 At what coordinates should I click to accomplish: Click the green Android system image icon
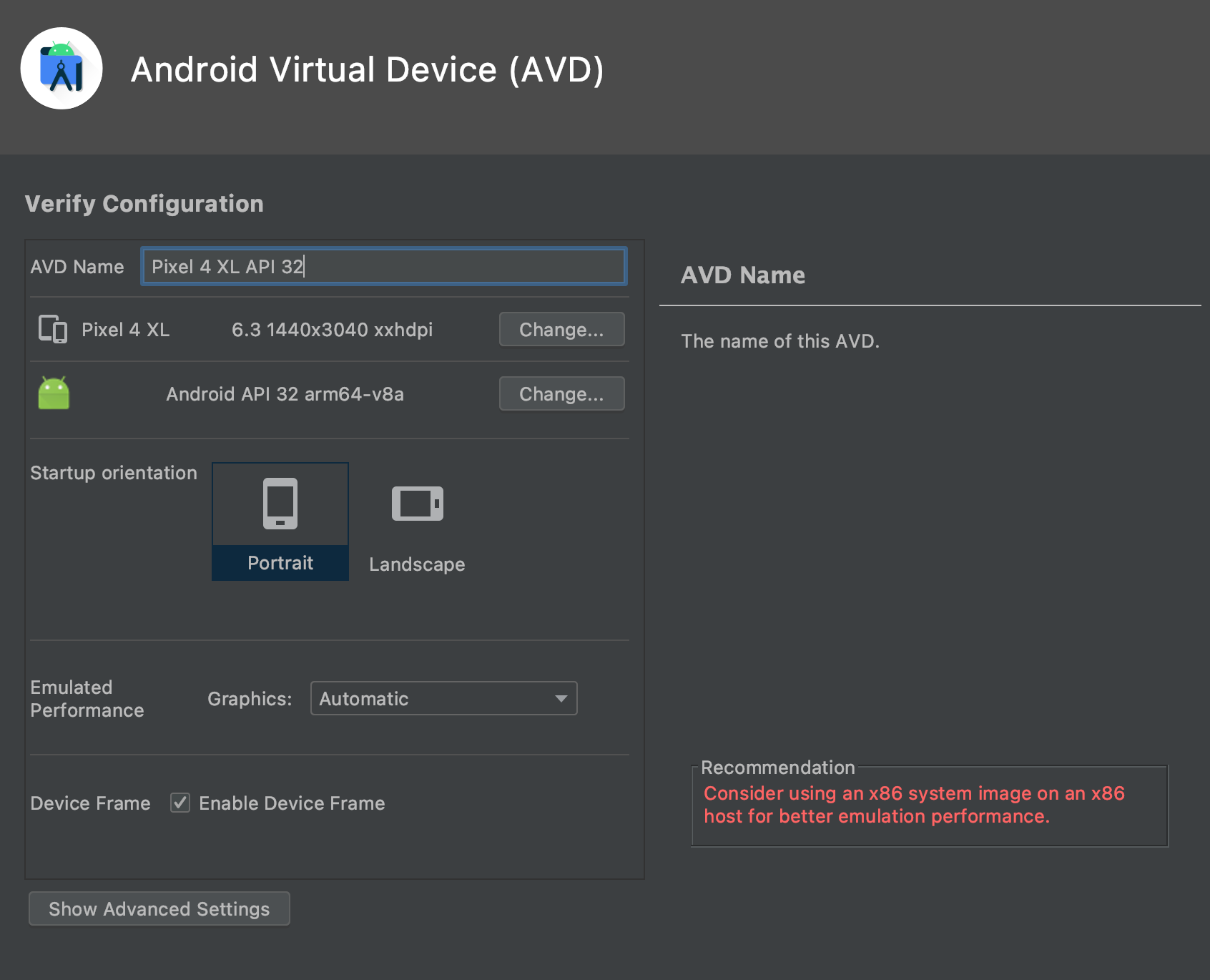click(x=54, y=393)
